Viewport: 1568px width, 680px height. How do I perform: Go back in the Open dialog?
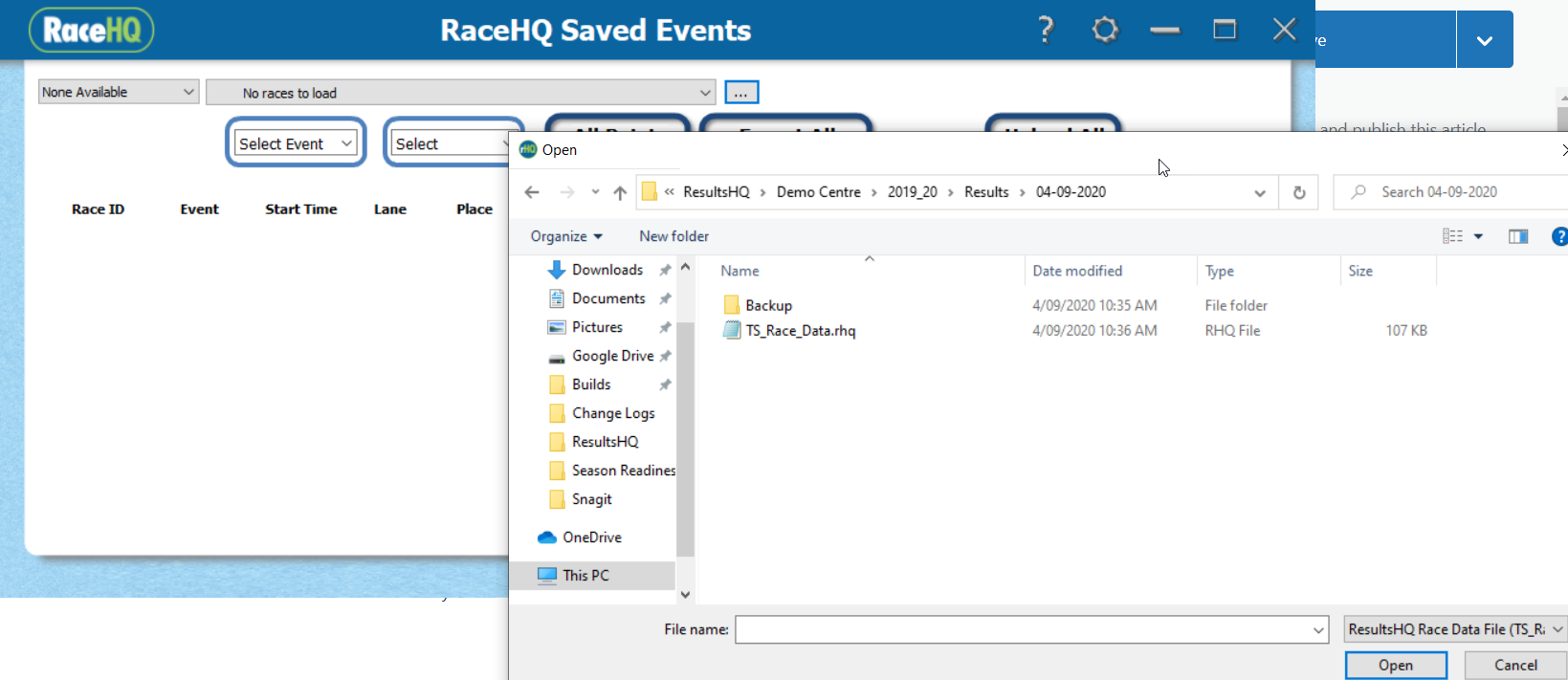coord(532,192)
